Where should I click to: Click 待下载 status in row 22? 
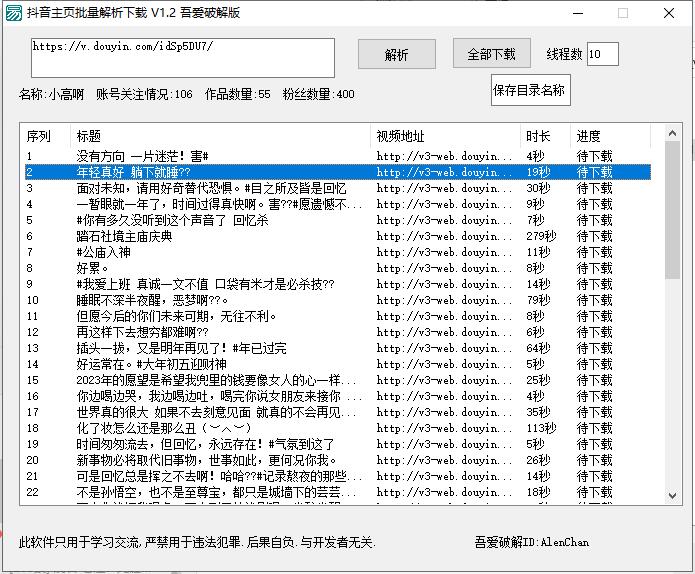point(594,492)
